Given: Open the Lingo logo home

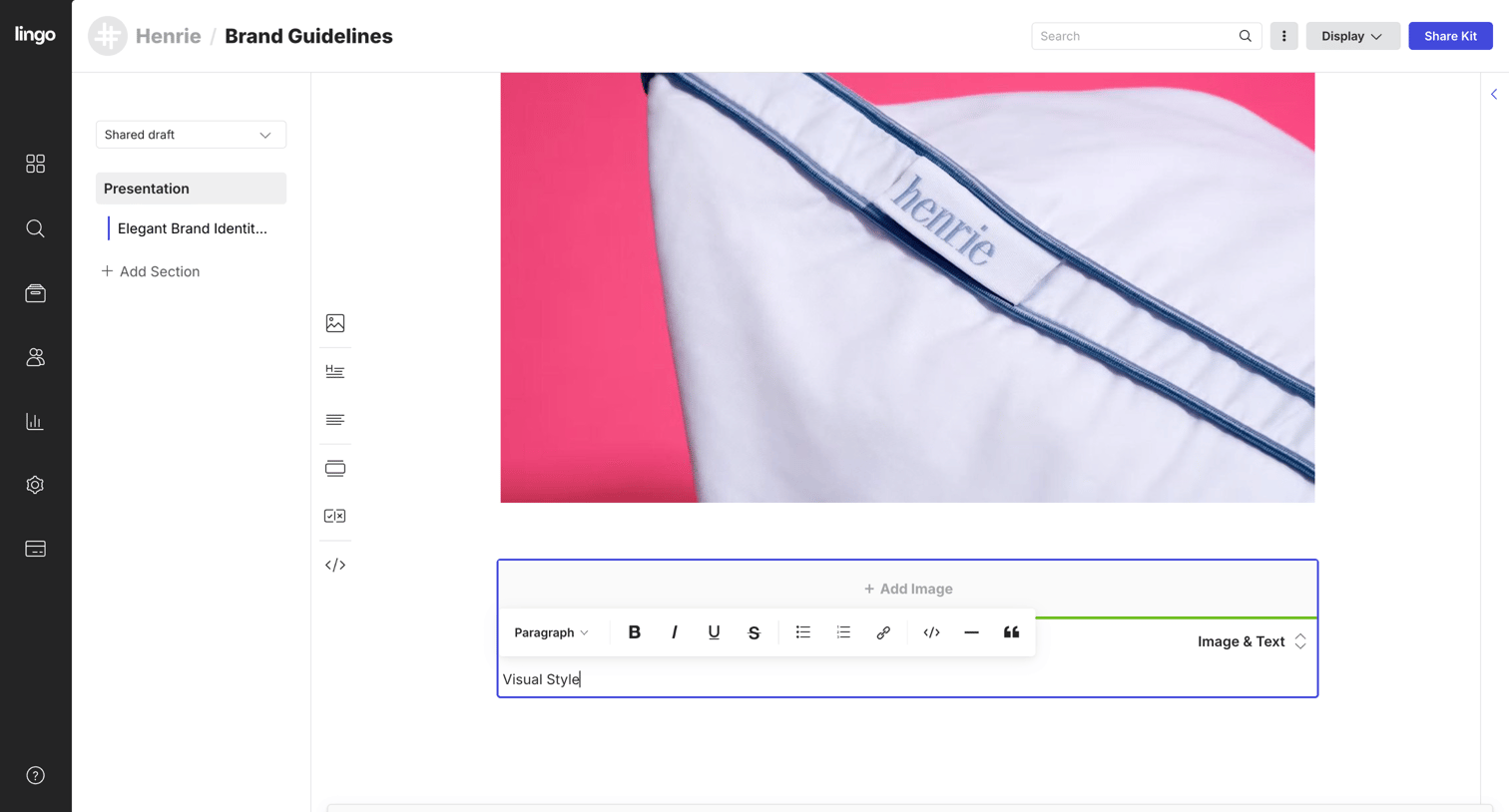Looking at the screenshot, I should [35, 35].
